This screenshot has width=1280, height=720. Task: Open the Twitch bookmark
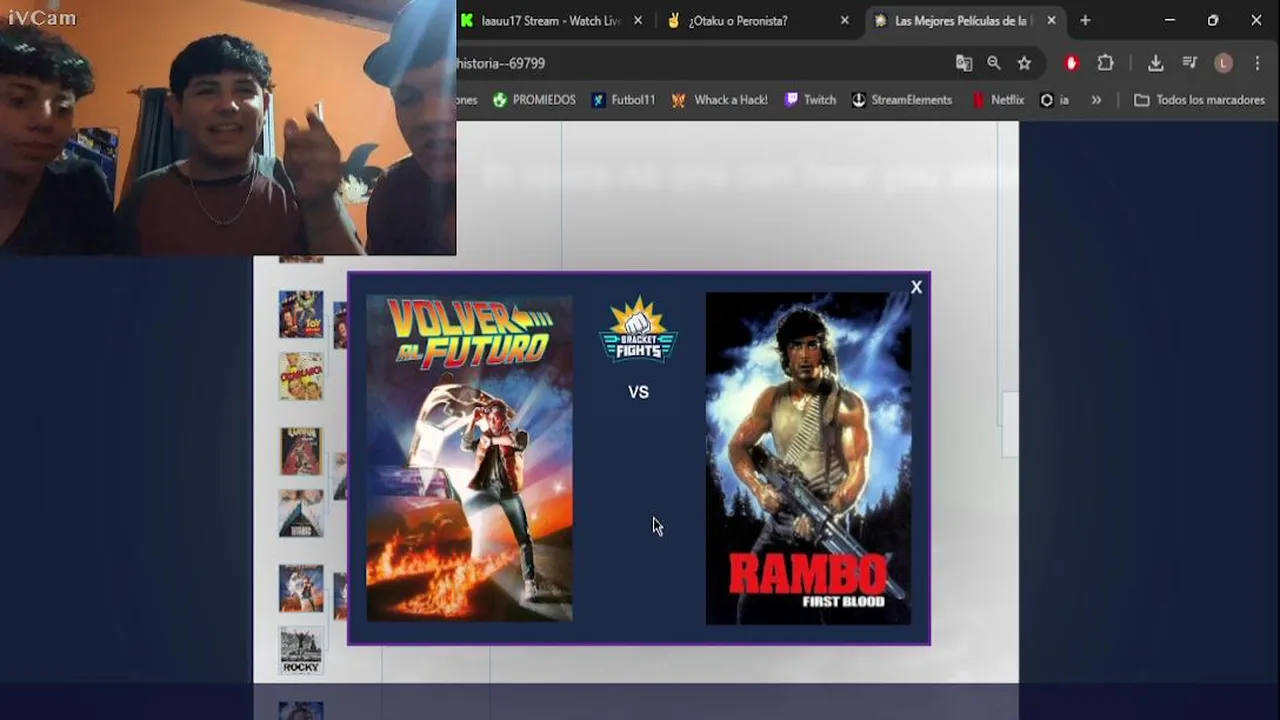[810, 100]
